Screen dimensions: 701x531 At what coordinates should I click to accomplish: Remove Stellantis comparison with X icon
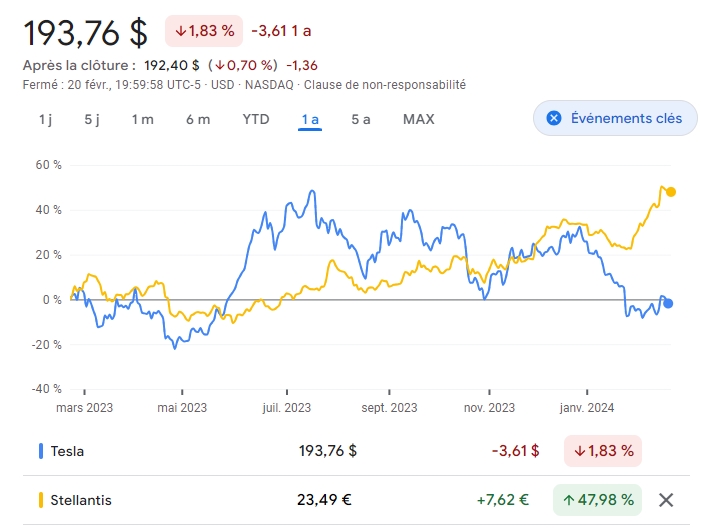(x=667, y=500)
